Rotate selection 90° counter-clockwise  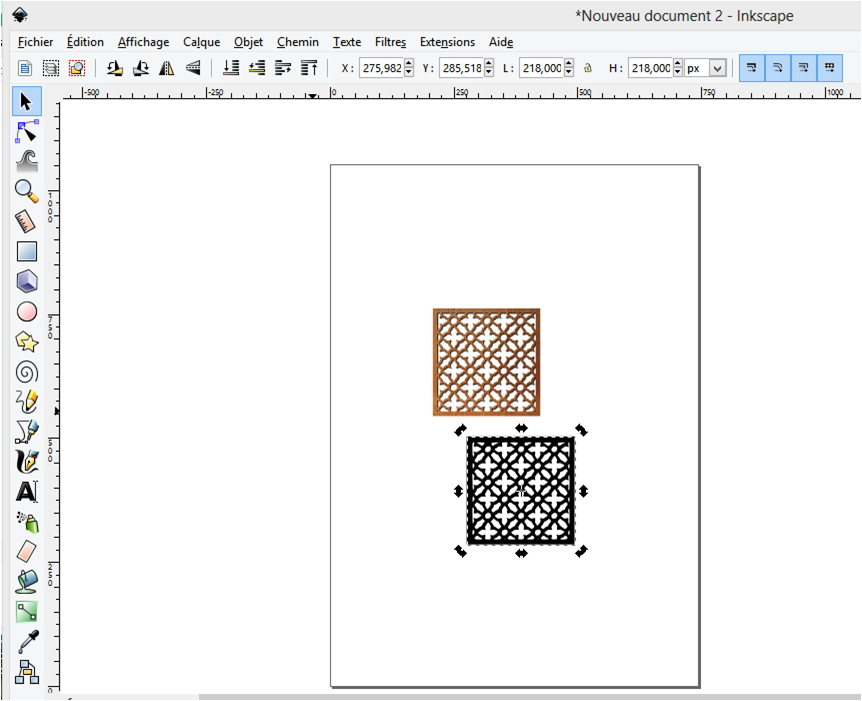(114, 68)
